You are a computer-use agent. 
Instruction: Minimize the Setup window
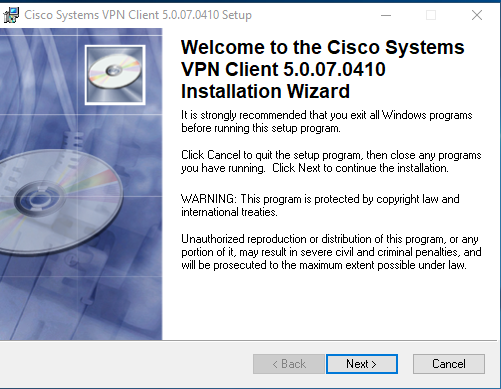(x=386, y=15)
